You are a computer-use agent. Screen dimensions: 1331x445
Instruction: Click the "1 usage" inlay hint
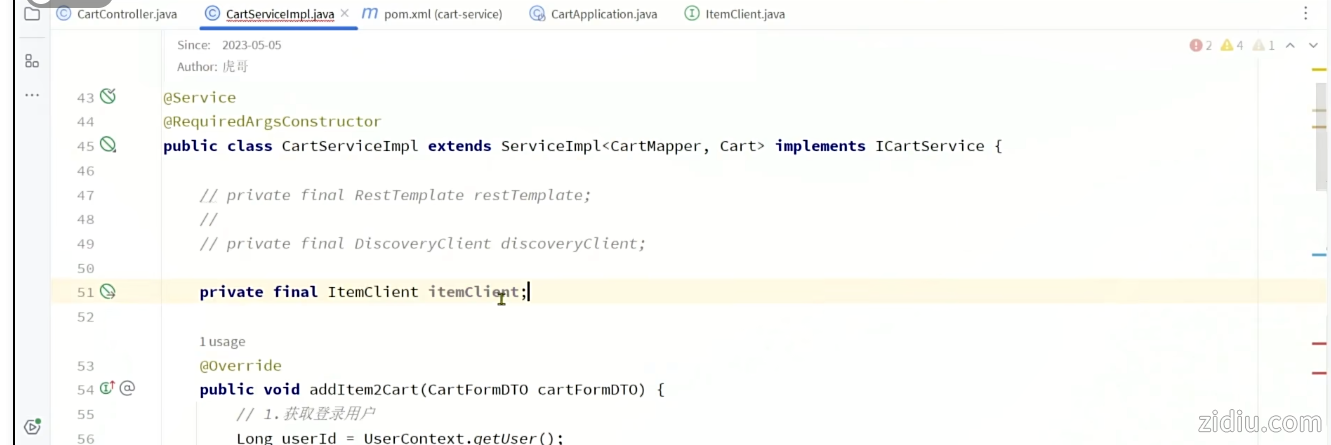(222, 341)
